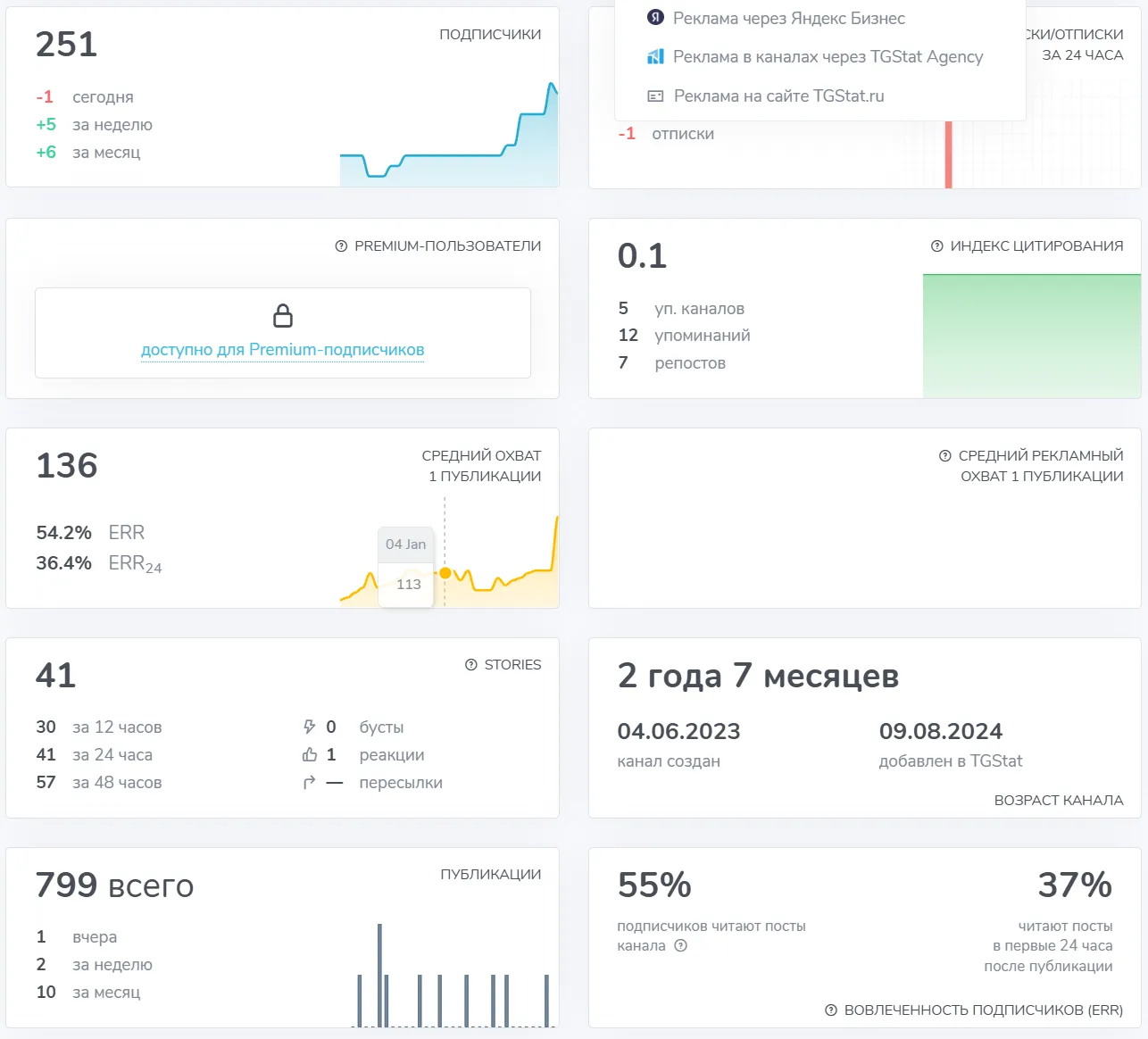1148x1039 pixels.
Task: Click help icon beside STORIES heading
Action: point(471,665)
